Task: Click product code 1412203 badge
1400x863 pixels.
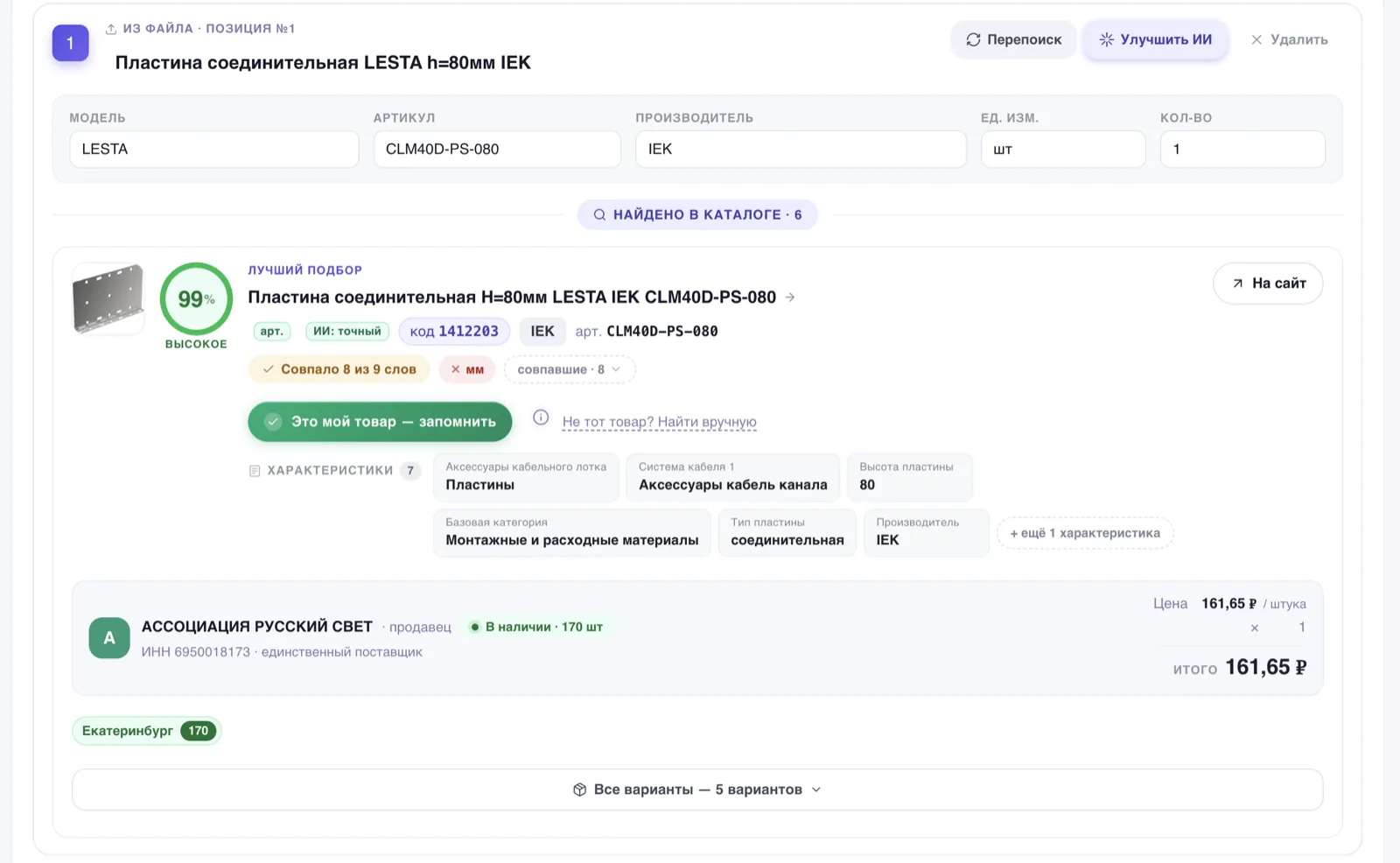Action: click(x=454, y=331)
